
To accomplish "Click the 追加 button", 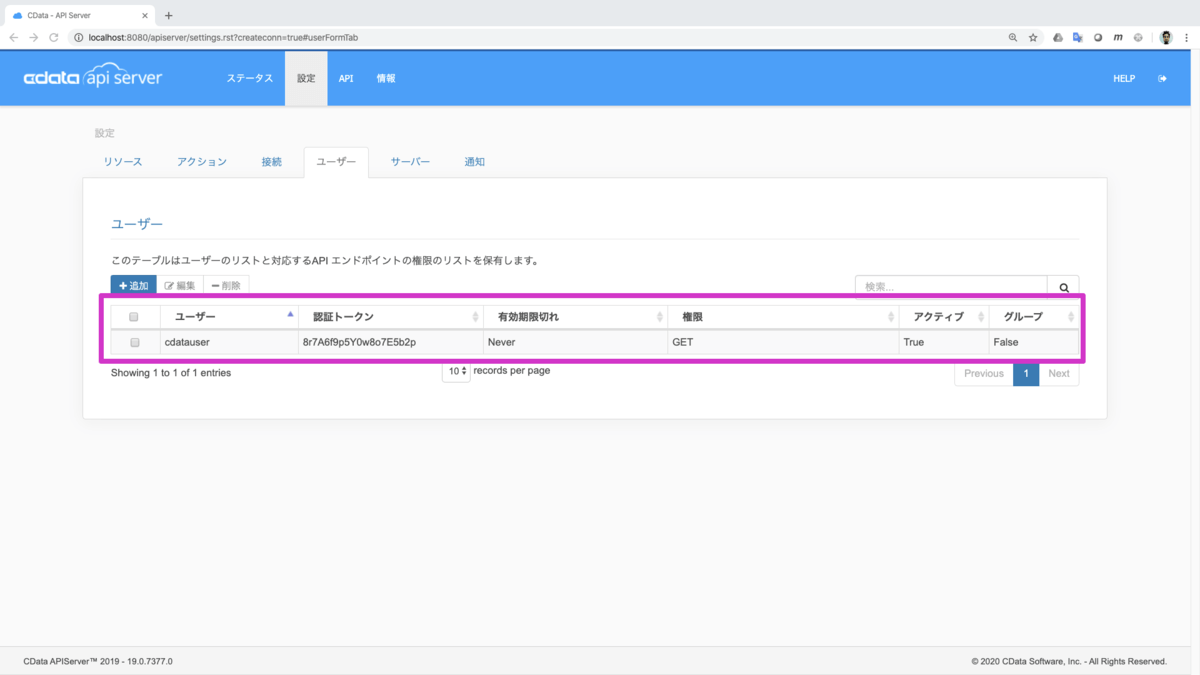I will coord(133,286).
